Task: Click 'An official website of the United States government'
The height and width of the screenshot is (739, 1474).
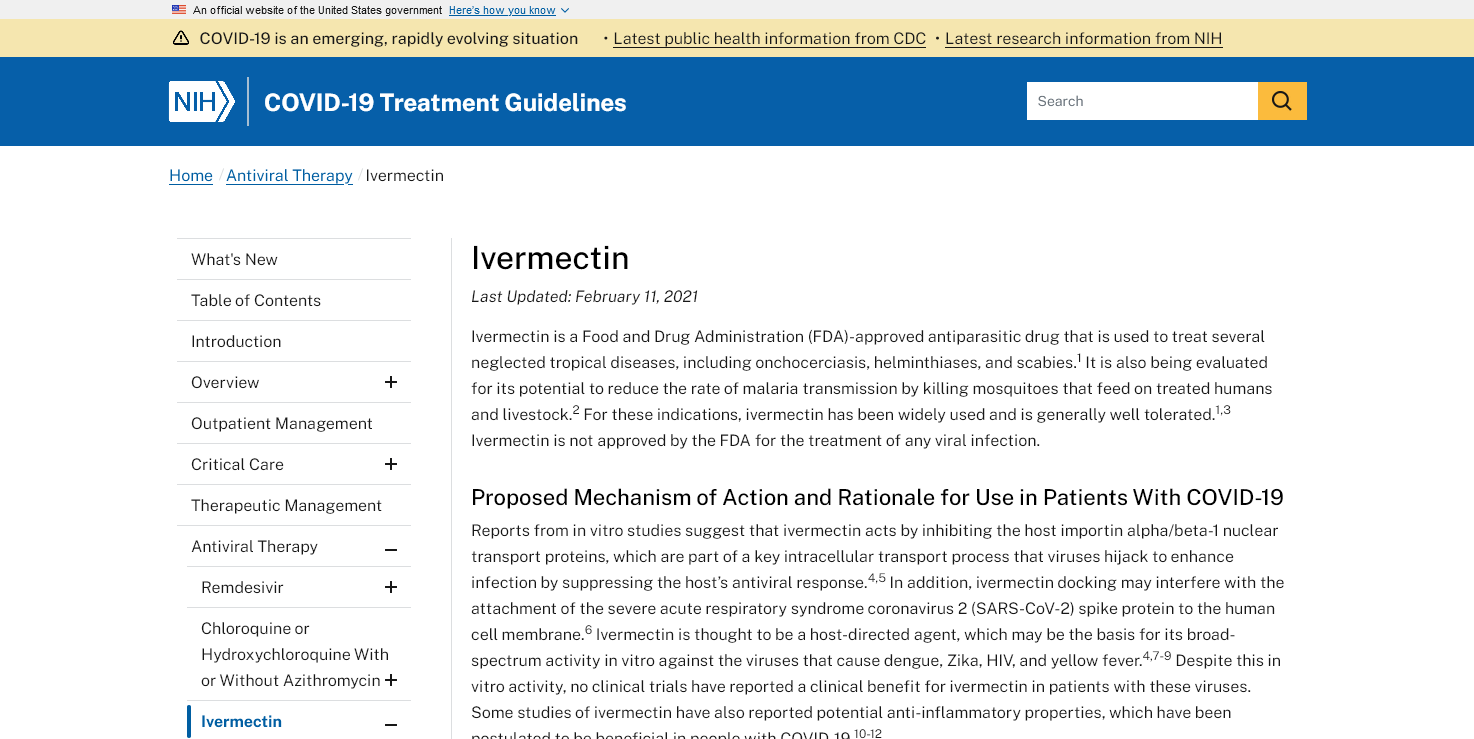Action: click(x=317, y=10)
